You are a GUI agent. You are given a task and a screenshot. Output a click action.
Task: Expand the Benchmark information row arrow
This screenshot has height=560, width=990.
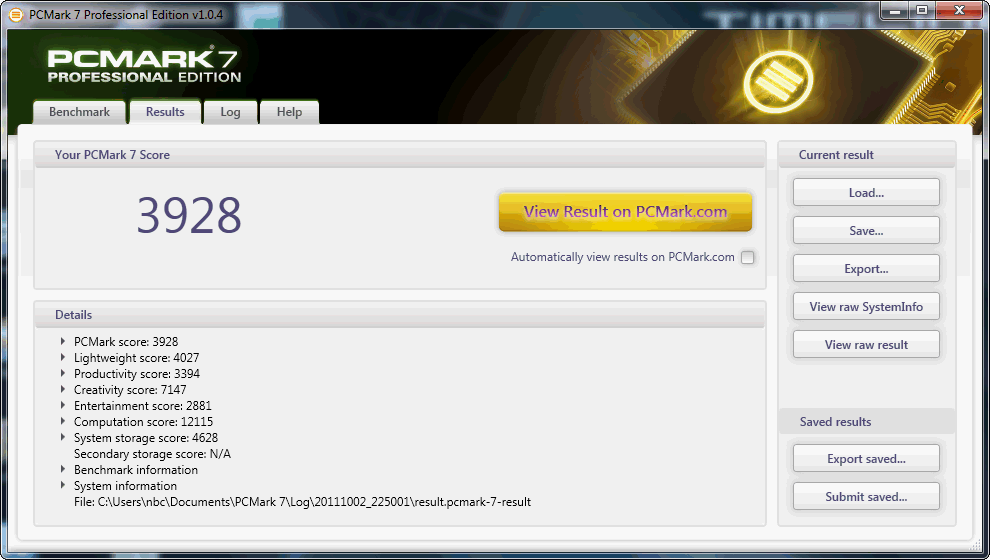click(63, 469)
